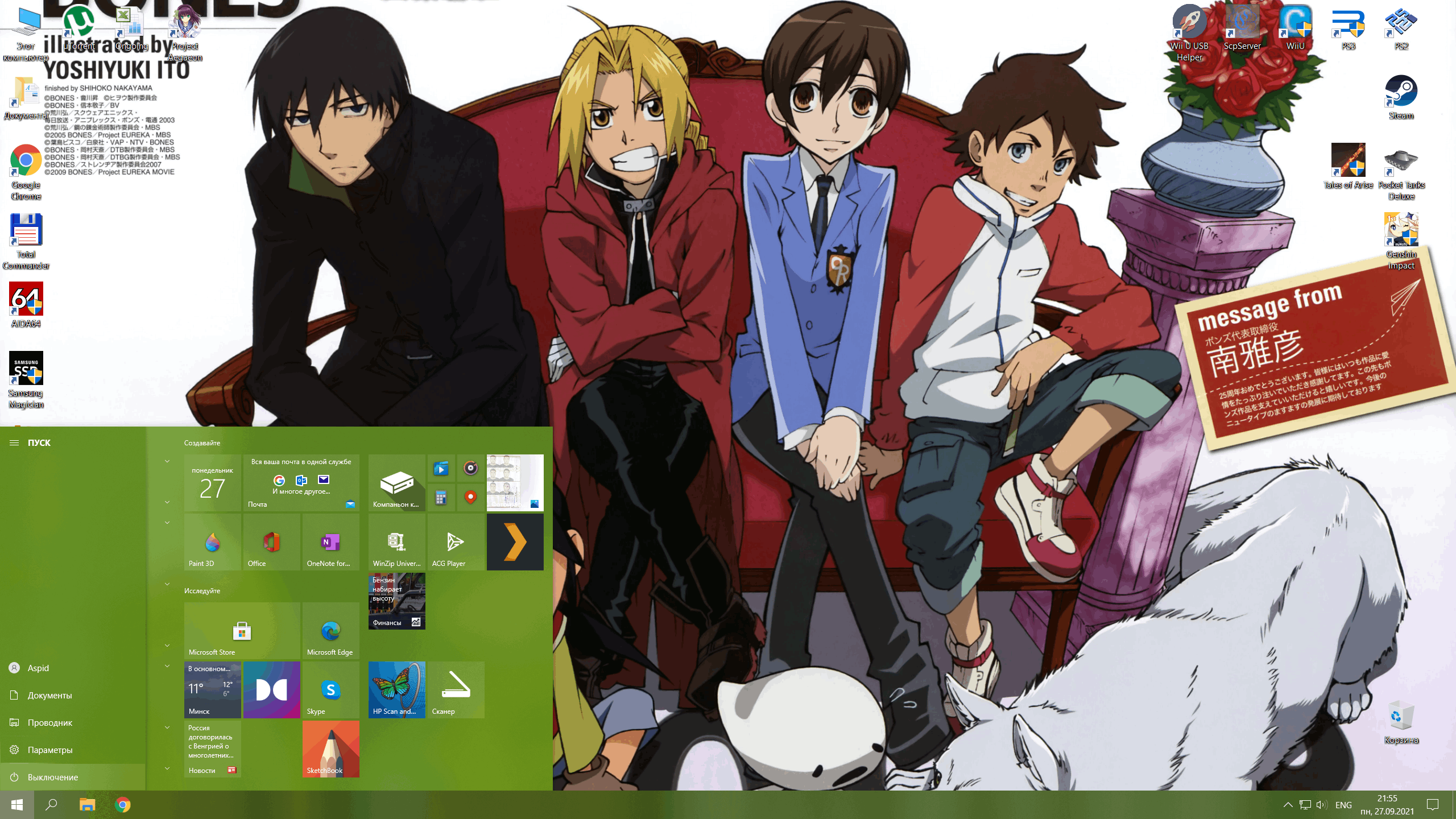Launch the Dolby Access tile
The image size is (1456, 819).
(x=272, y=690)
